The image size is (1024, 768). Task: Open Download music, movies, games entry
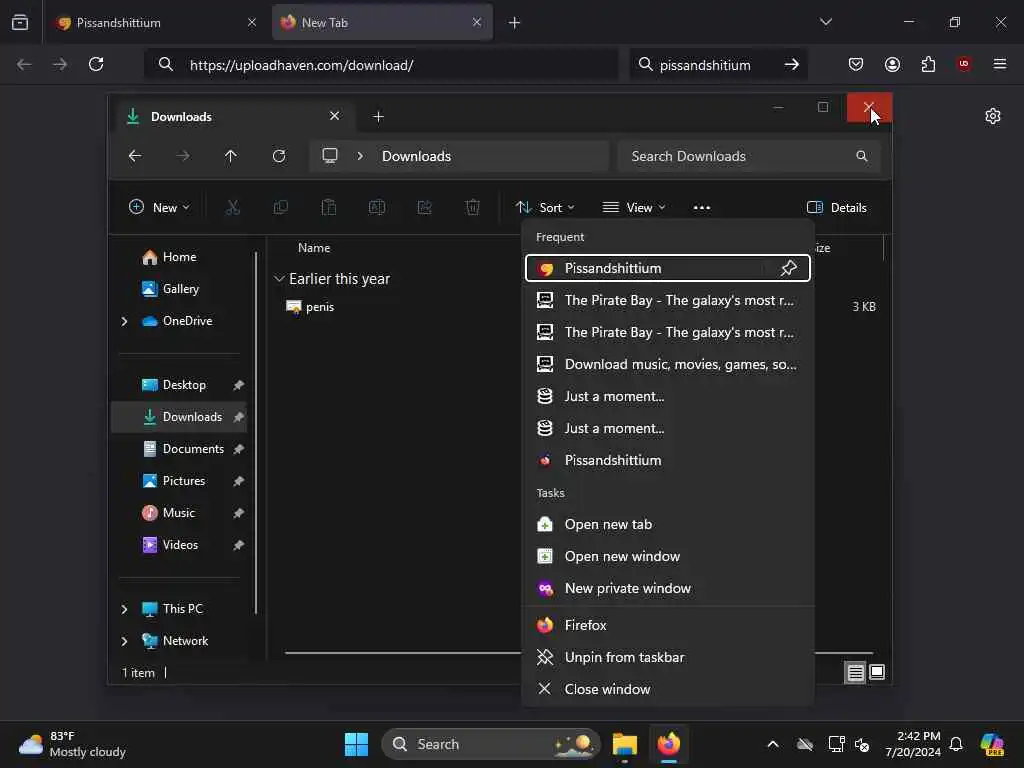tap(667, 364)
